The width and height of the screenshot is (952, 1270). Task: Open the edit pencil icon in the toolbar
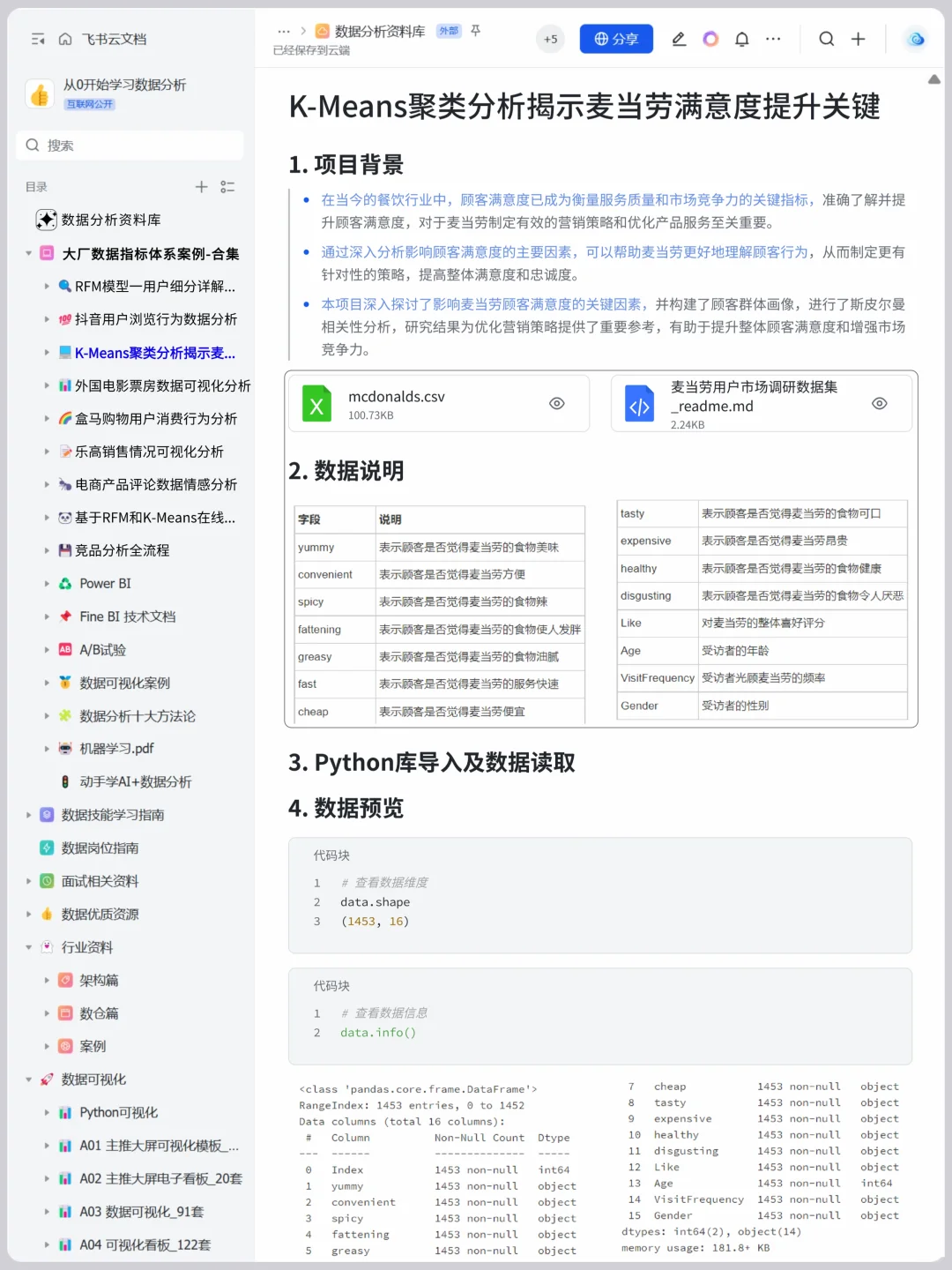pyautogui.click(x=679, y=39)
